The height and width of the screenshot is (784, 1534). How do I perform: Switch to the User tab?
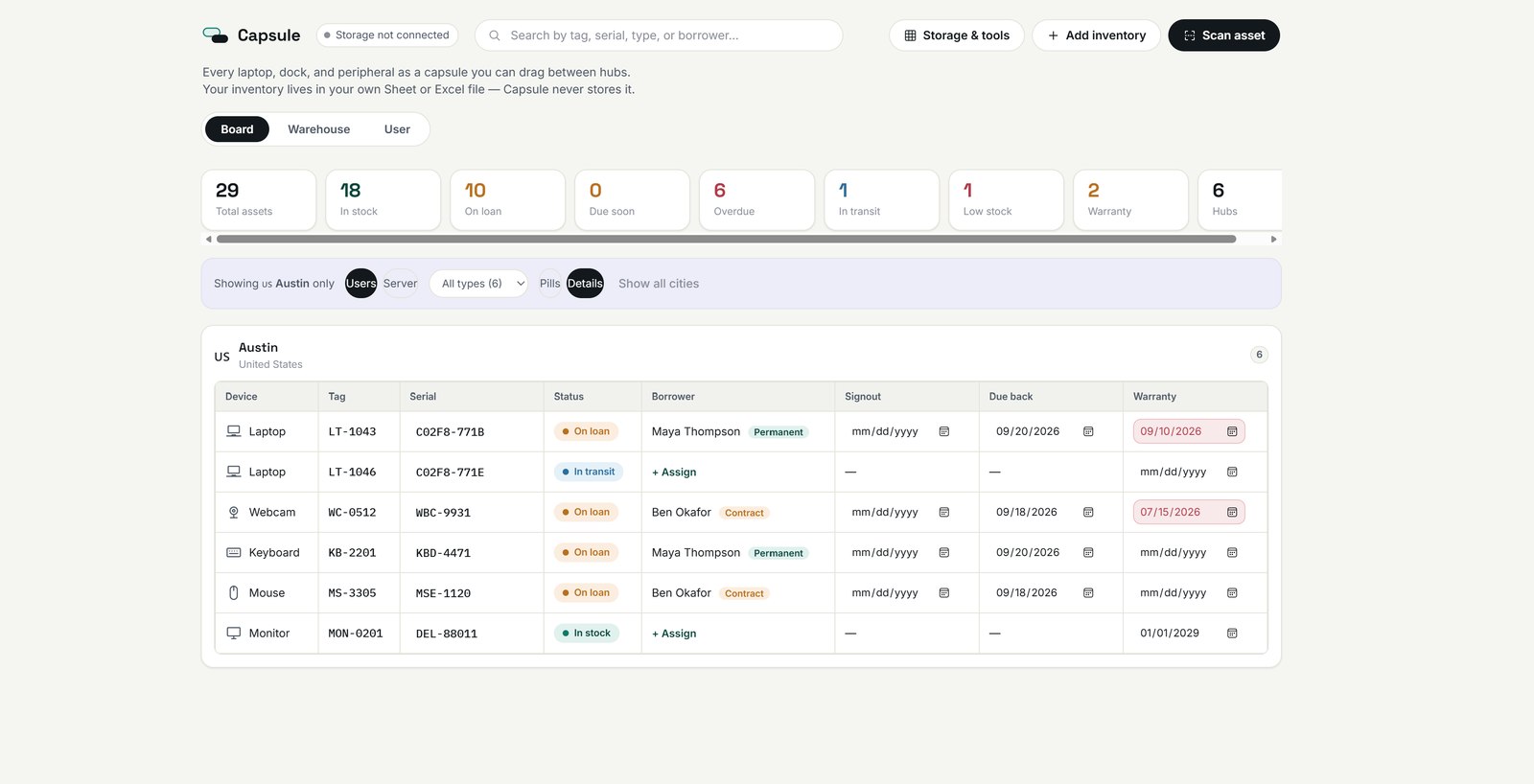click(x=397, y=129)
